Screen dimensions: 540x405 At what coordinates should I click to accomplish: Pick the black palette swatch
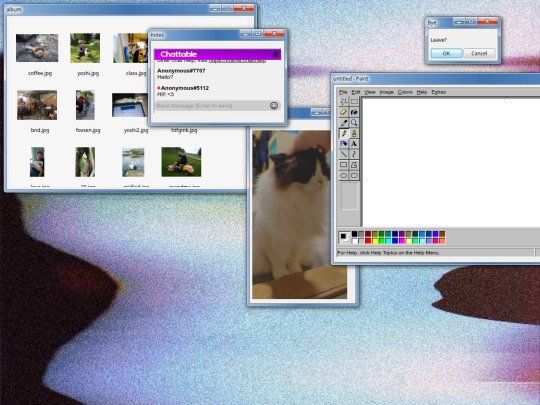(x=354, y=234)
